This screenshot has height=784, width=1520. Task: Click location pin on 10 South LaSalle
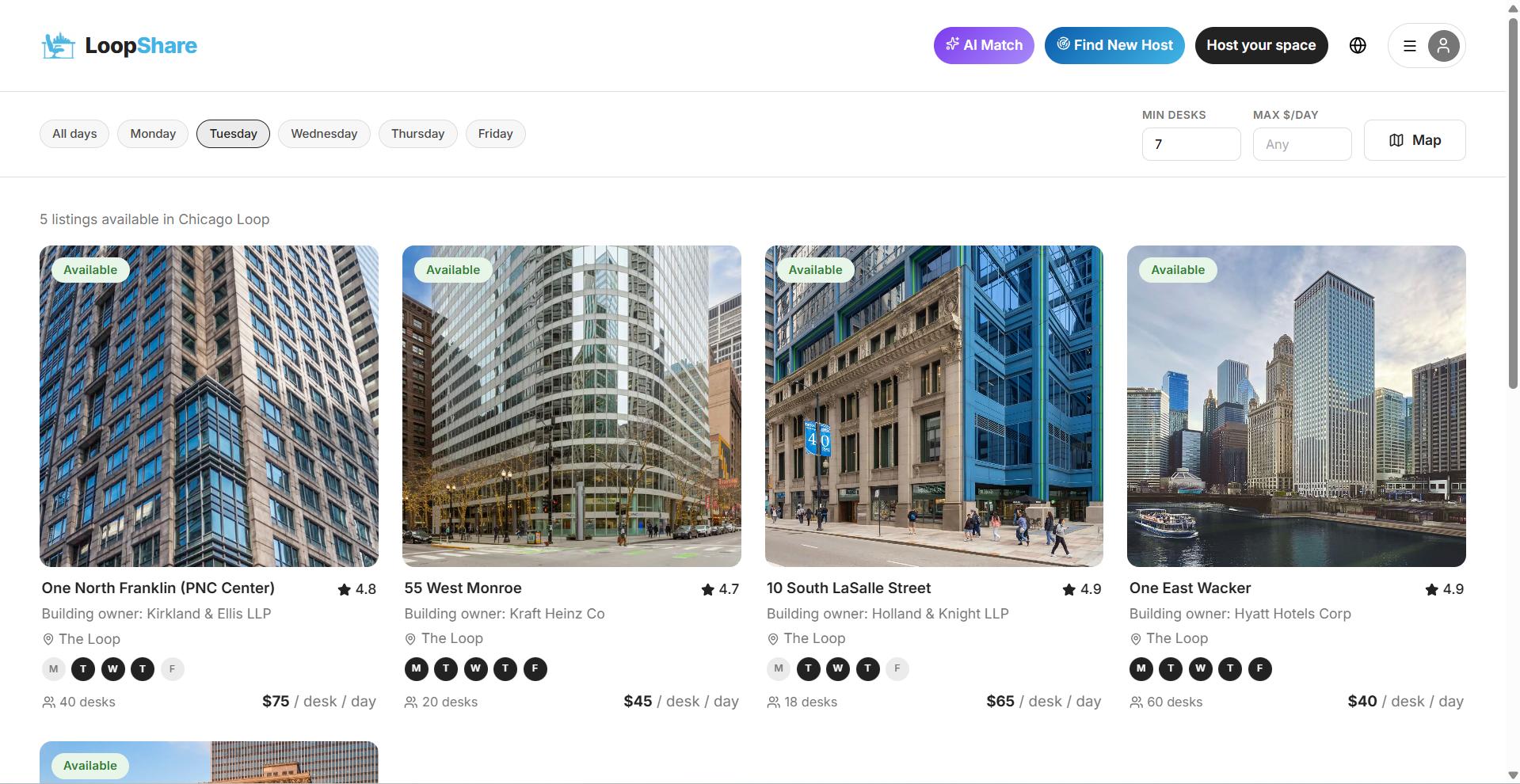(773, 639)
